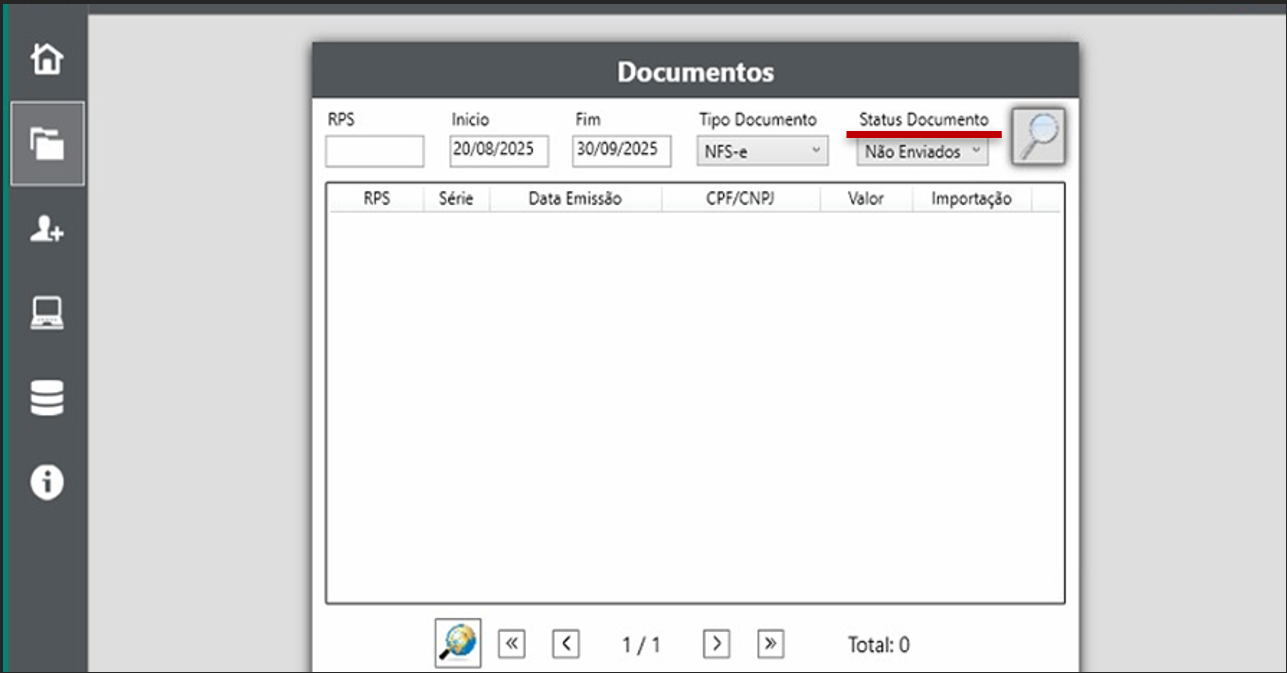Click the Home icon in sidebar
The image size is (1287, 673).
coord(47,59)
